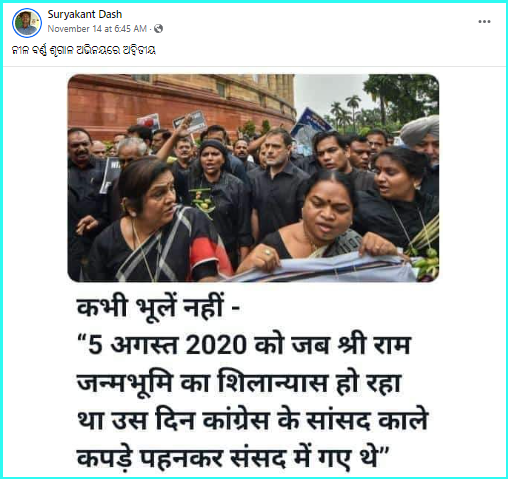The width and height of the screenshot is (508, 479).
Task: Click the last line 'कपड़े पहनकर संसद में गए थे'
Action: click(x=233, y=458)
